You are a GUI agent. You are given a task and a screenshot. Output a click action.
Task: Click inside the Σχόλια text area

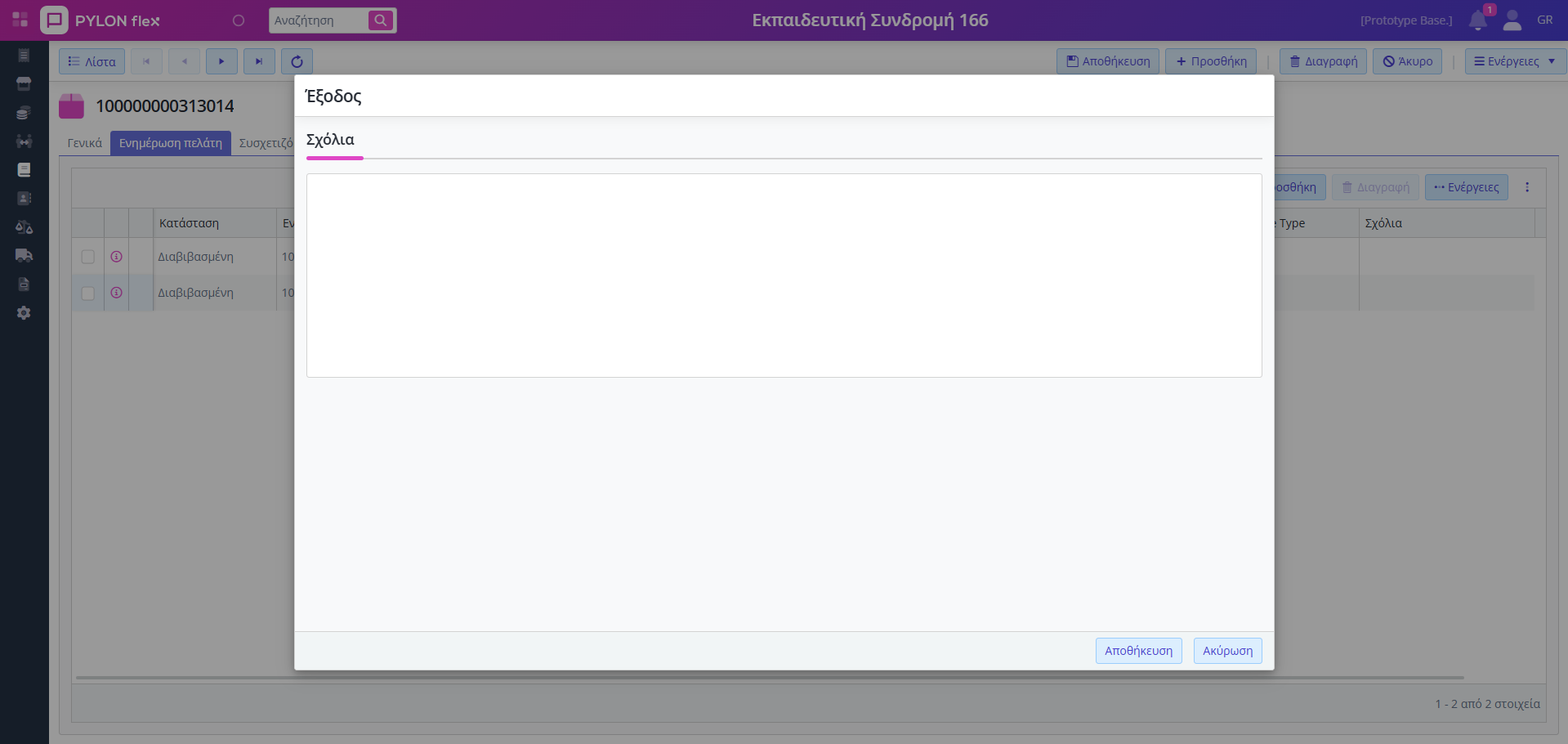tap(784, 275)
